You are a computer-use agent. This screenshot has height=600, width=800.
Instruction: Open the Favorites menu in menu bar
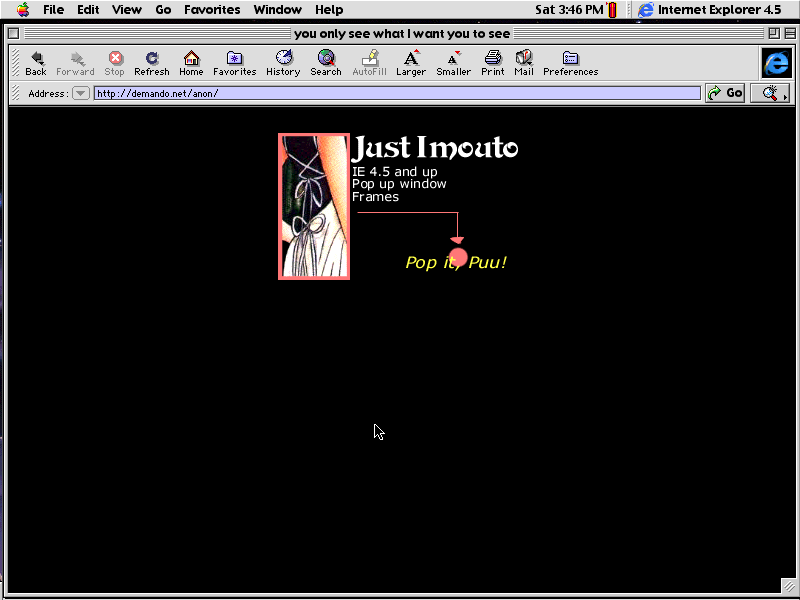tap(212, 10)
